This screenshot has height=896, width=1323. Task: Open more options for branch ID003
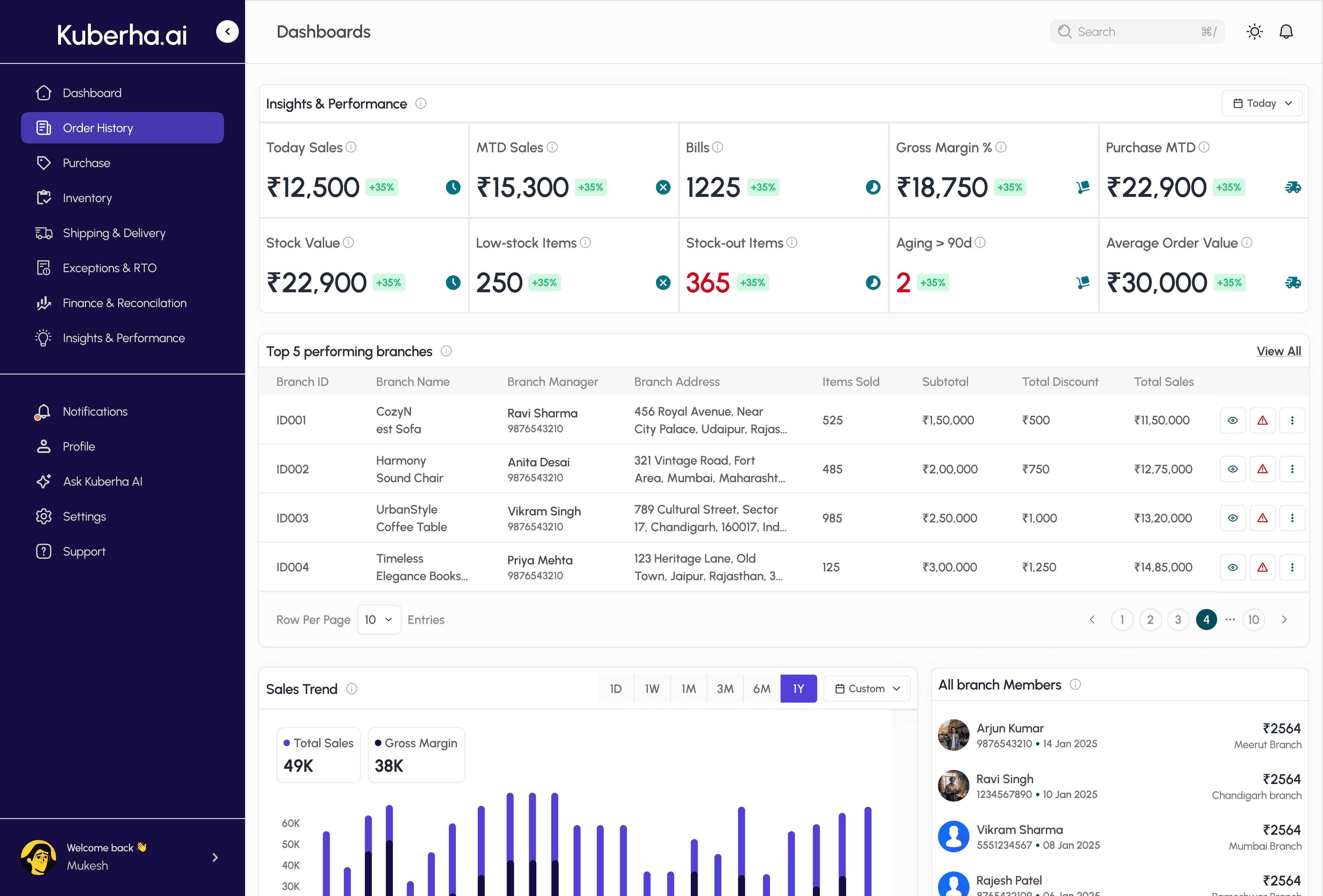[x=1292, y=518]
